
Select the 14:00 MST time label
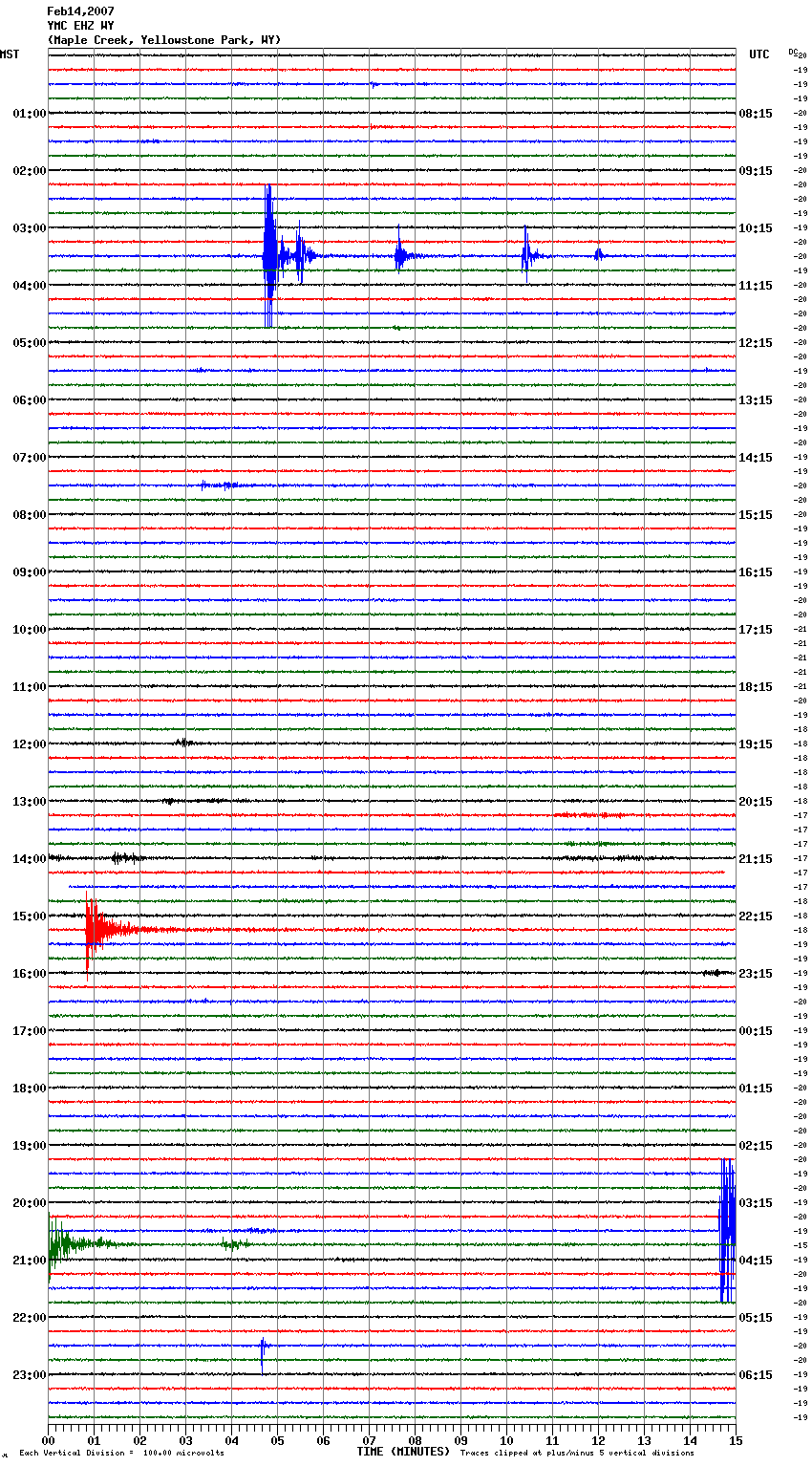click(x=30, y=859)
